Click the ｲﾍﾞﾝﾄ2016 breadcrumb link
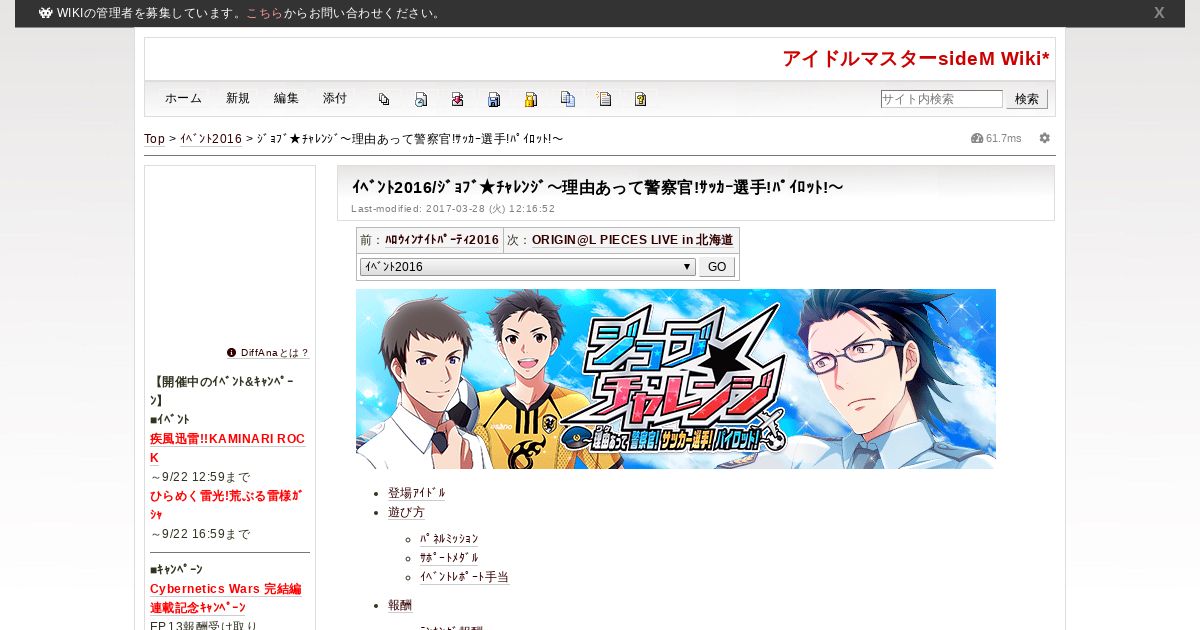Viewport: 1200px width, 630px height. click(x=211, y=139)
